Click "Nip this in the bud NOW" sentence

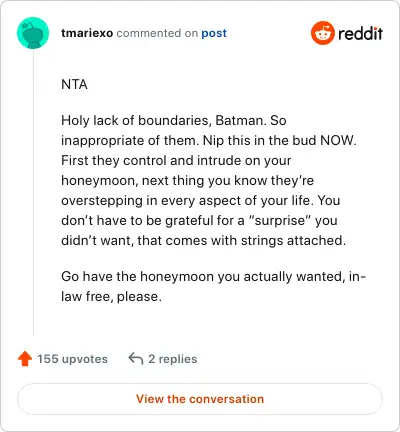click(279, 140)
